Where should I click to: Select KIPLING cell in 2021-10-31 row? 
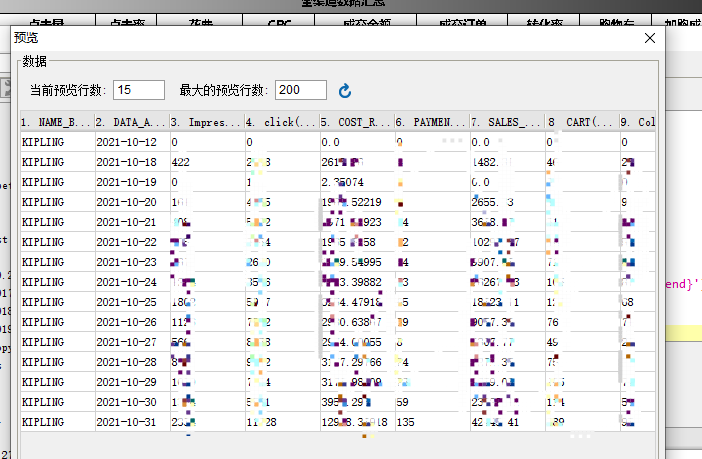(58, 422)
